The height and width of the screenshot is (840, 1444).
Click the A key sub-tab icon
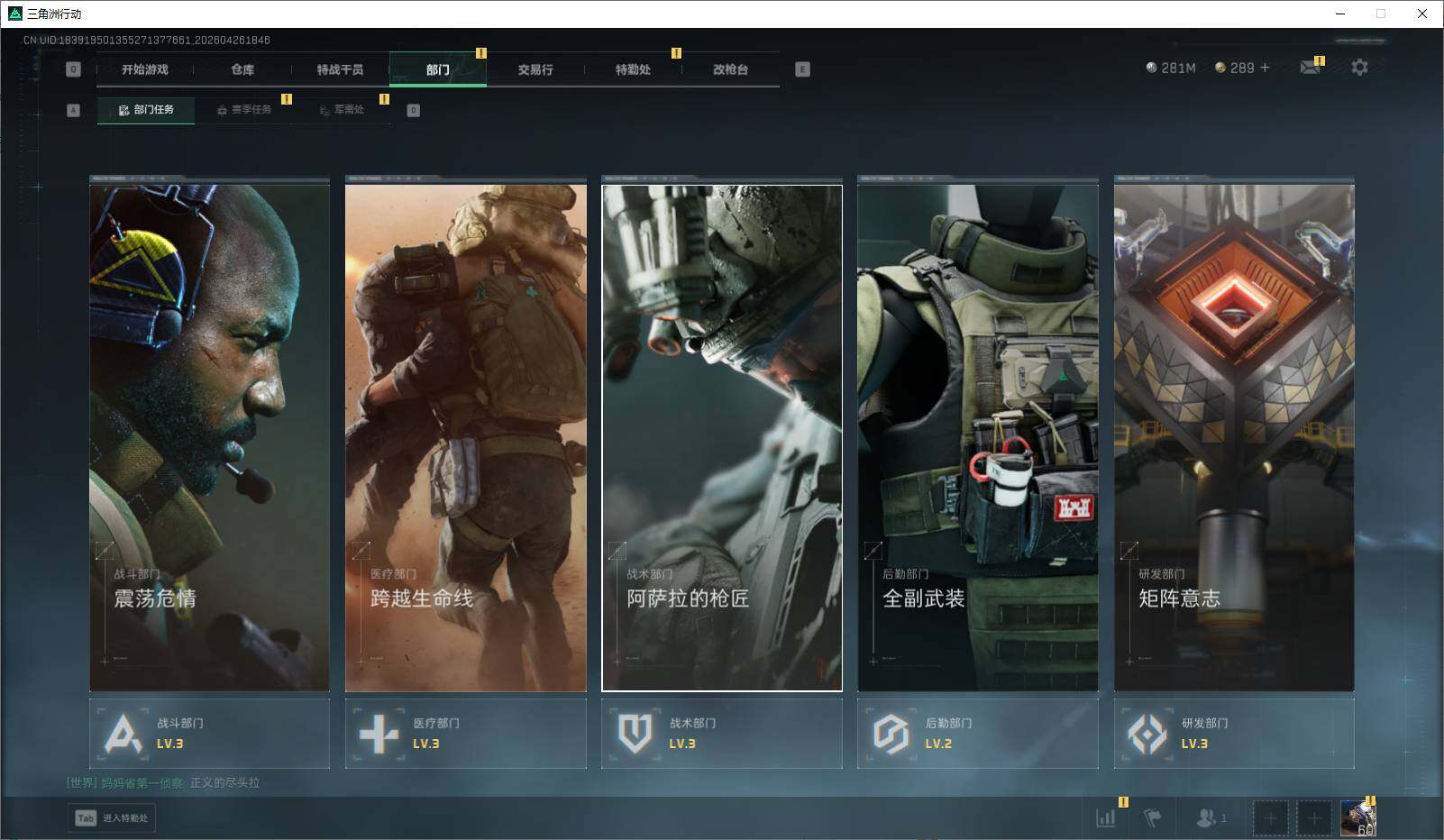pos(74,110)
